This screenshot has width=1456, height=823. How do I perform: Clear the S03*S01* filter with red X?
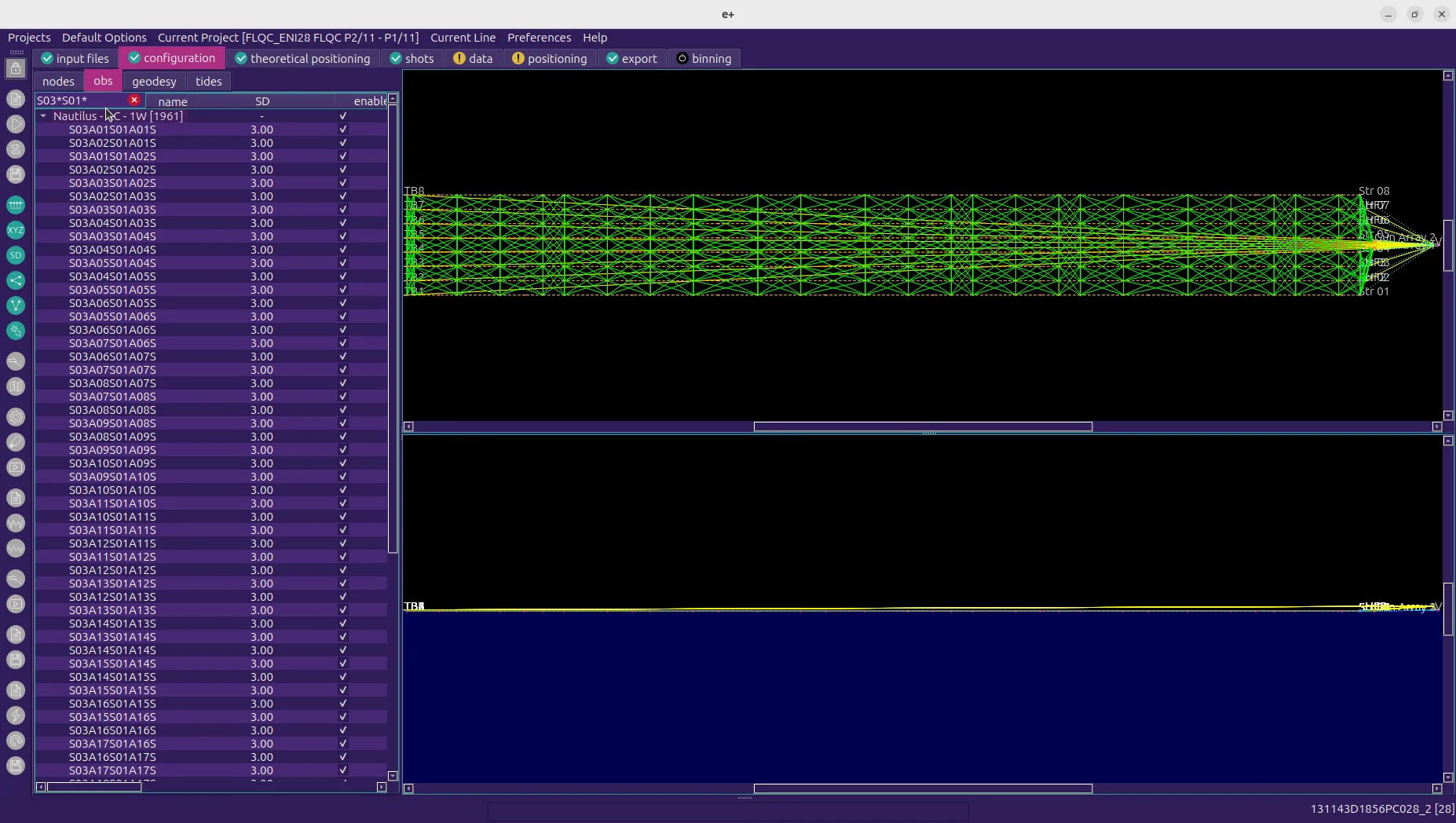[134, 100]
